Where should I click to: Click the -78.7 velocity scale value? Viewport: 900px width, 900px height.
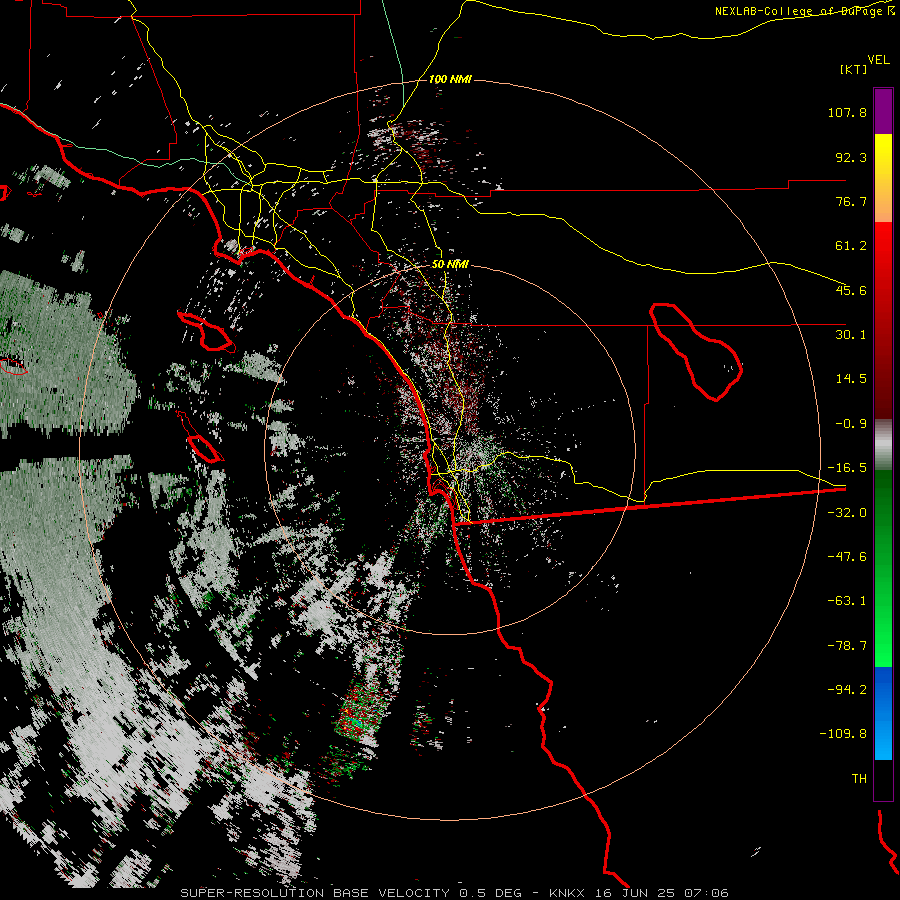click(847, 646)
